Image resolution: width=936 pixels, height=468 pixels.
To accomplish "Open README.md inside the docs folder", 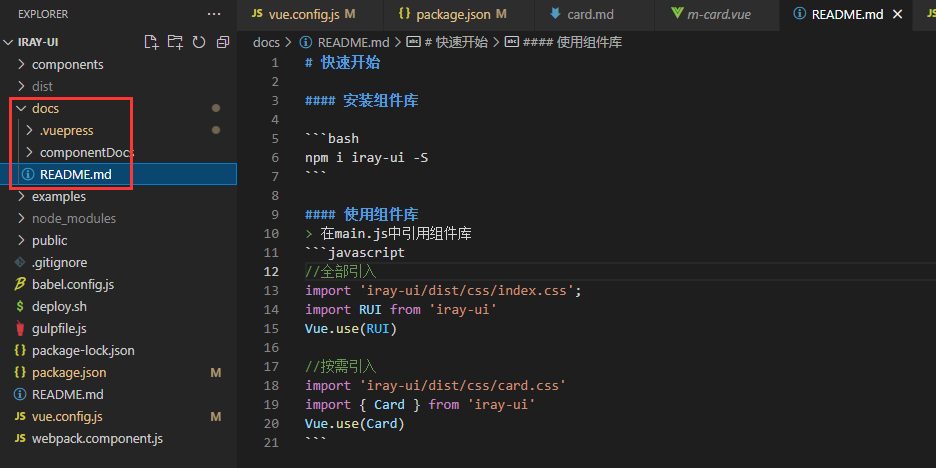I will coord(118,174).
